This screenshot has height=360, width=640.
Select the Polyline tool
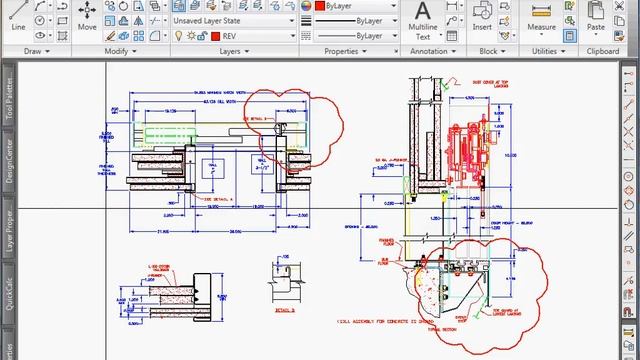coord(62,5)
